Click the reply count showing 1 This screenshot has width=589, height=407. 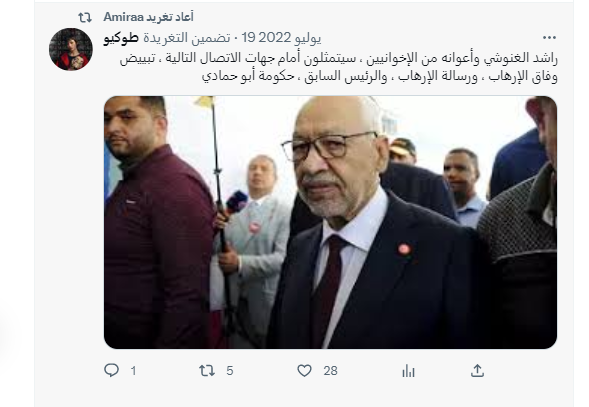133,371
